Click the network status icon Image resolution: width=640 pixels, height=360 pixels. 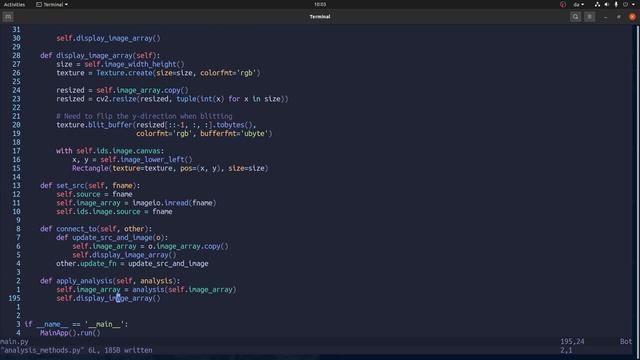click(597, 4)
